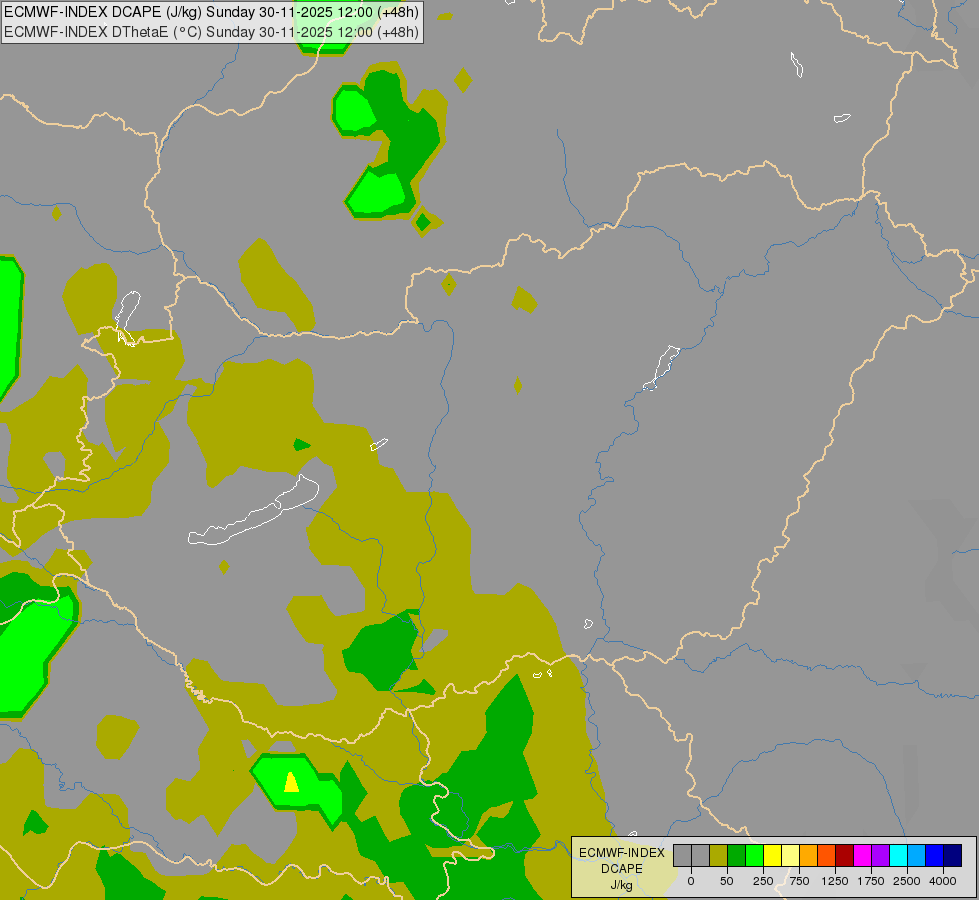Click the yellow triangle DCAPE maximum on map

click(x=292, y=783)
